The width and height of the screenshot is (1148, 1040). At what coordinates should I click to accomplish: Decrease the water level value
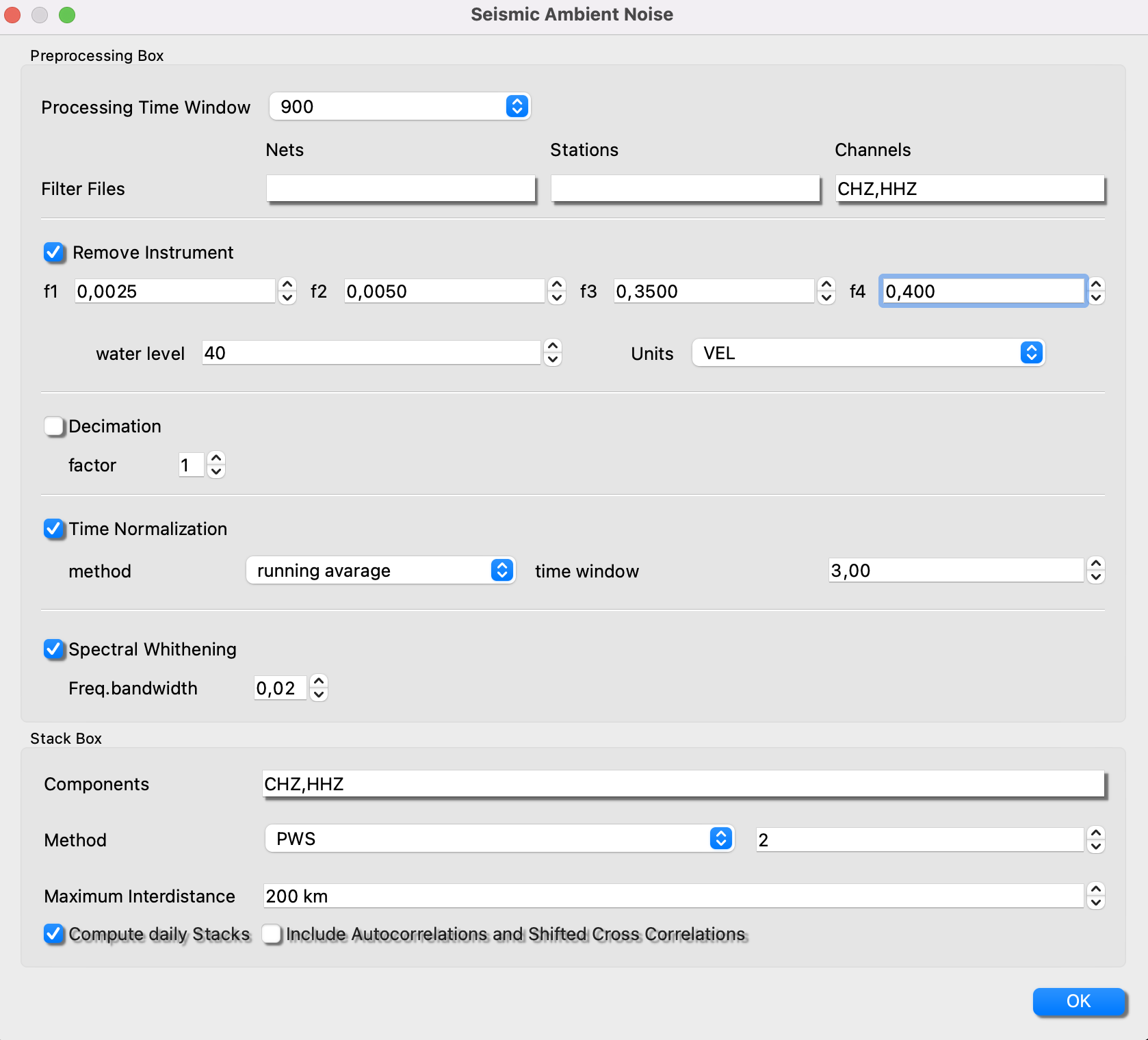553,360
